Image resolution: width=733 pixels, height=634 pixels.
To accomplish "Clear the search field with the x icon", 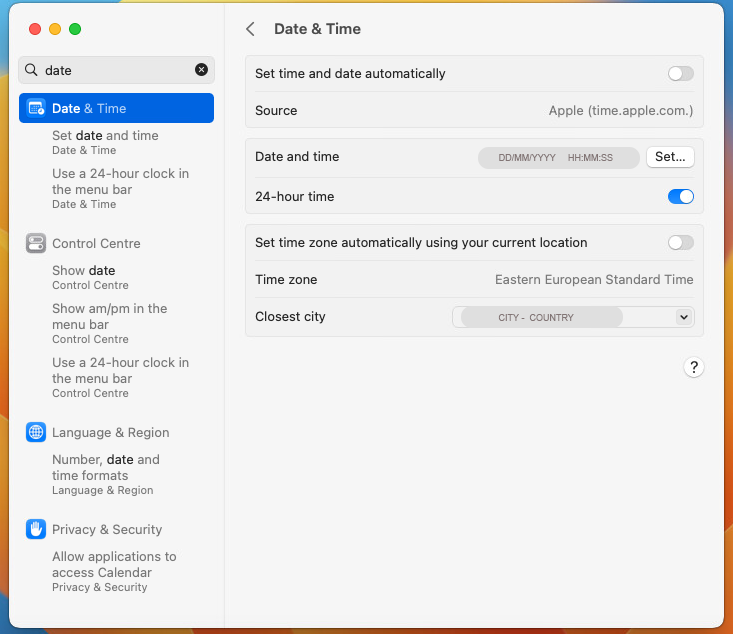I will [x=201, y=70].
